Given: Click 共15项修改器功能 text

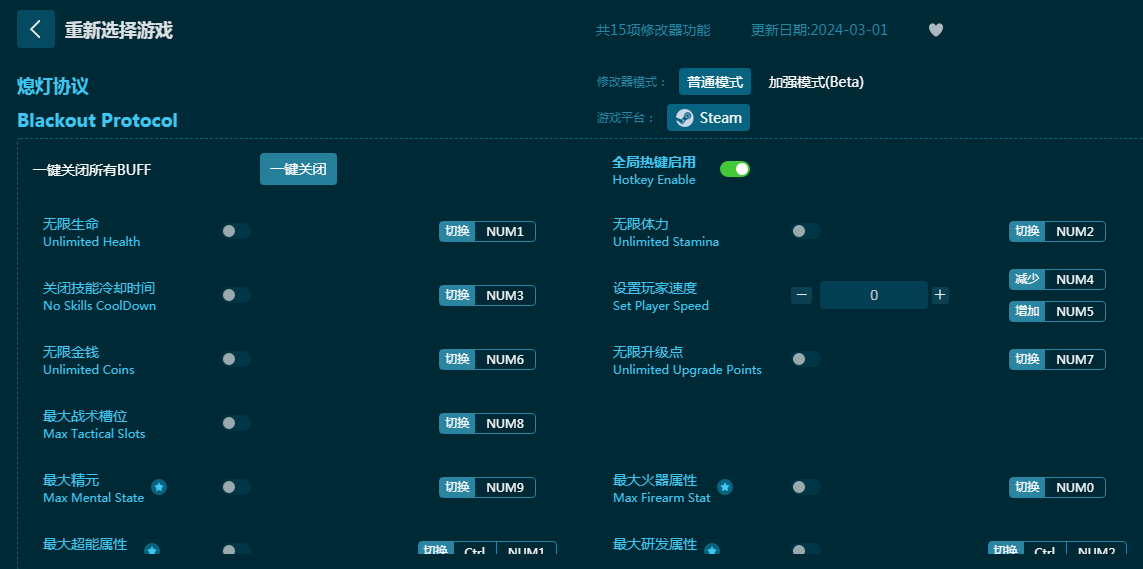Looking at the screenshot, I should coord(653,31).
